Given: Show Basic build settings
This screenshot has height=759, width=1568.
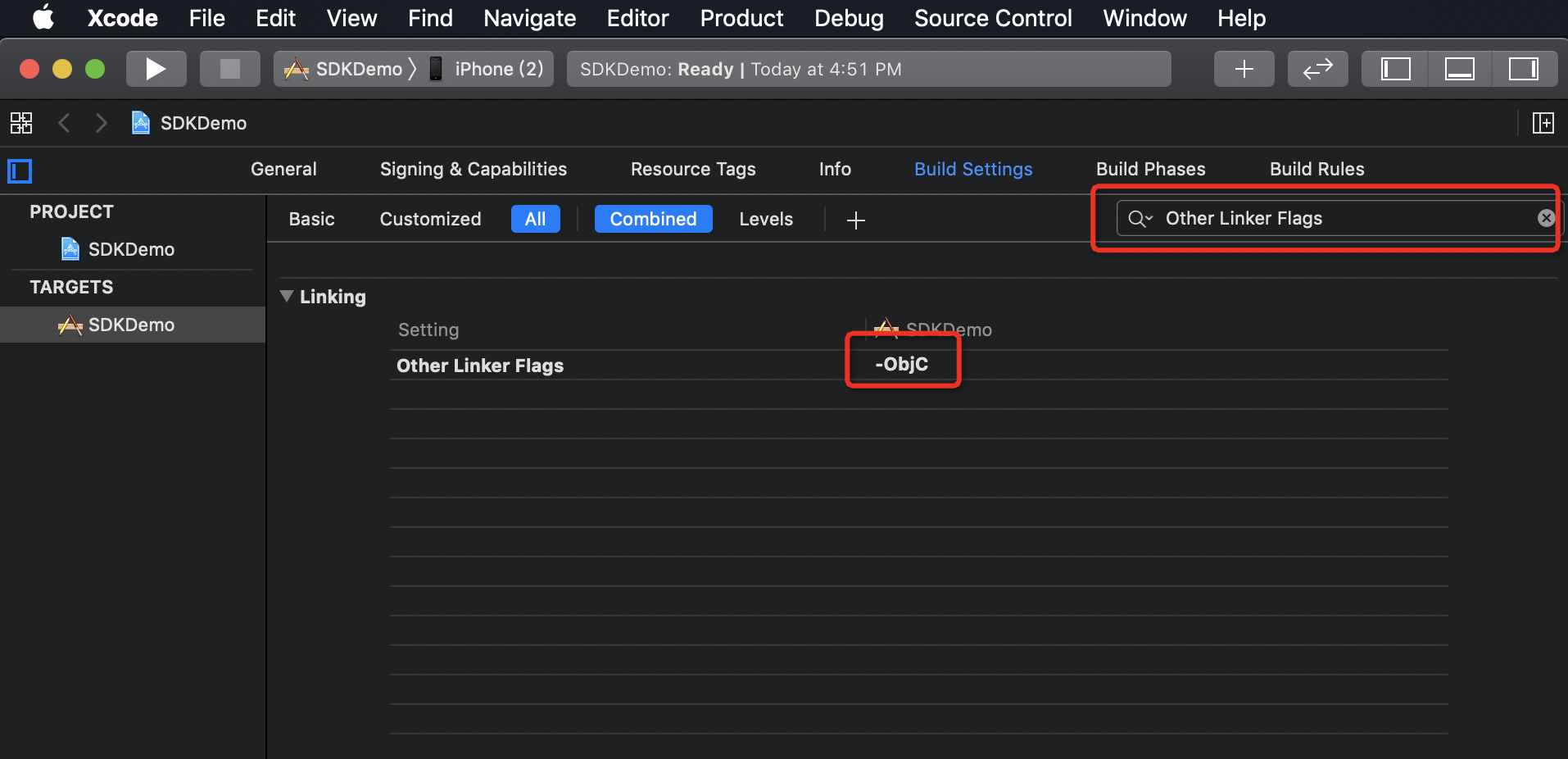Looking at the screenshot, I should point(311,219).
